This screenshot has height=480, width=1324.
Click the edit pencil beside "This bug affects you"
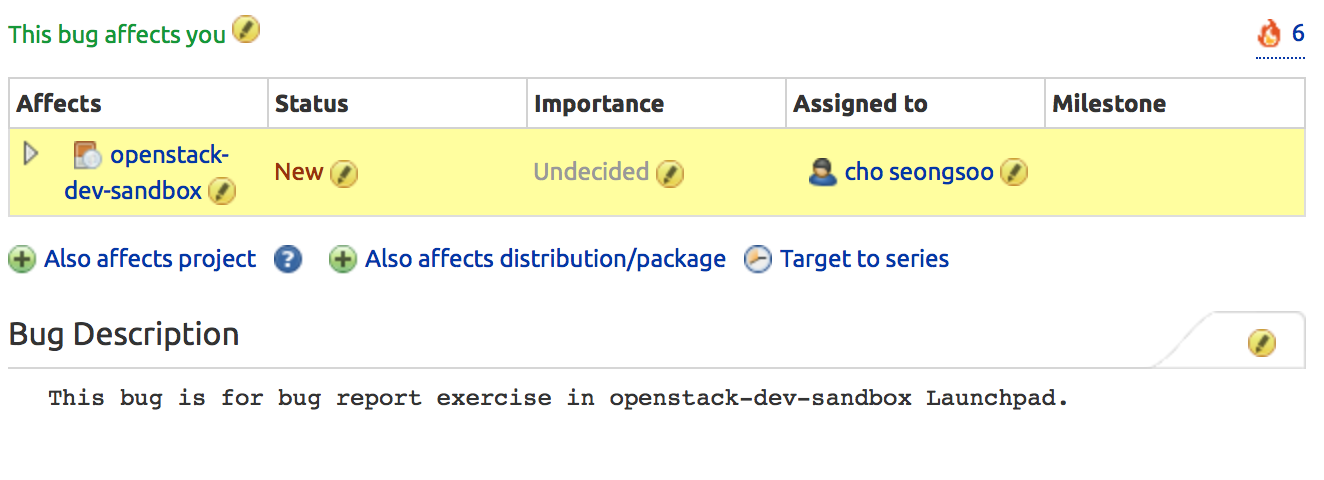246,31
